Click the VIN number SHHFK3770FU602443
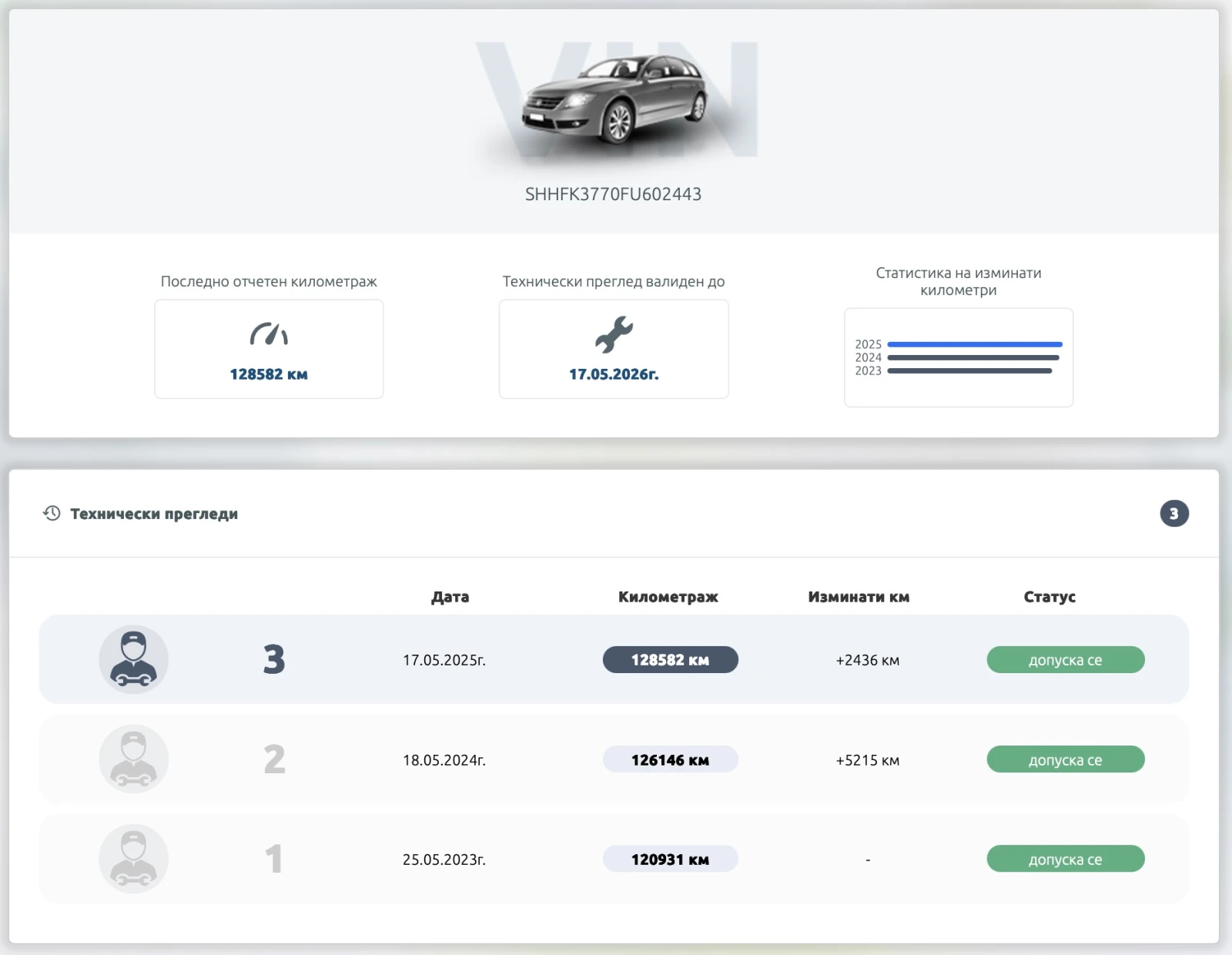 [x=613, y=194]
